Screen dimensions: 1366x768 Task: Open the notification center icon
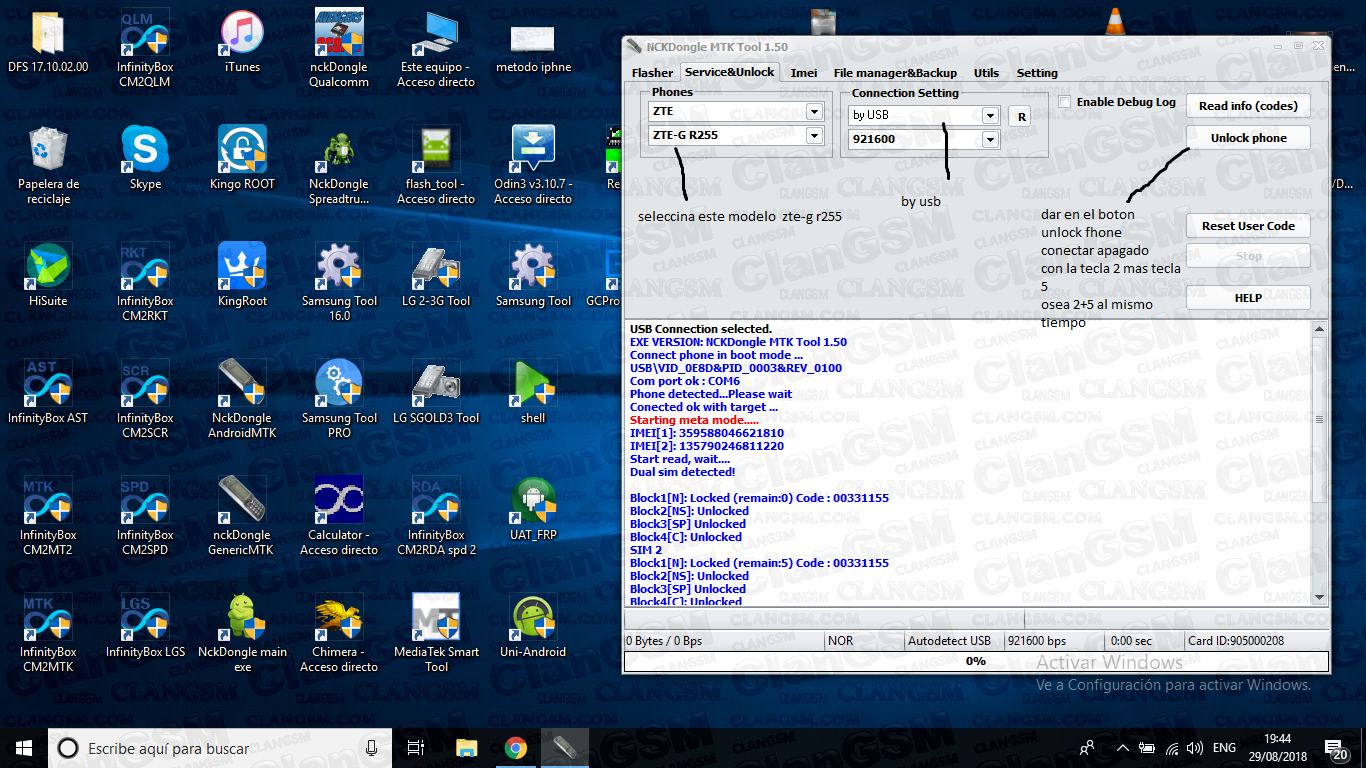1338,748
